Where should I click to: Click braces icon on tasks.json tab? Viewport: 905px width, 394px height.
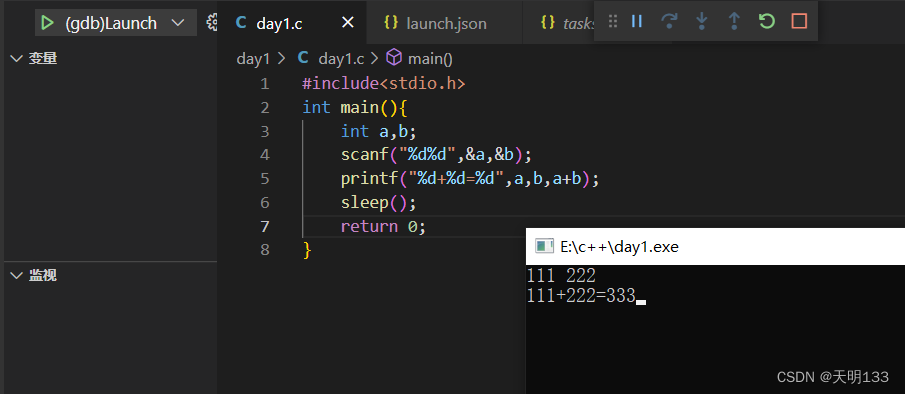(548, 22)
